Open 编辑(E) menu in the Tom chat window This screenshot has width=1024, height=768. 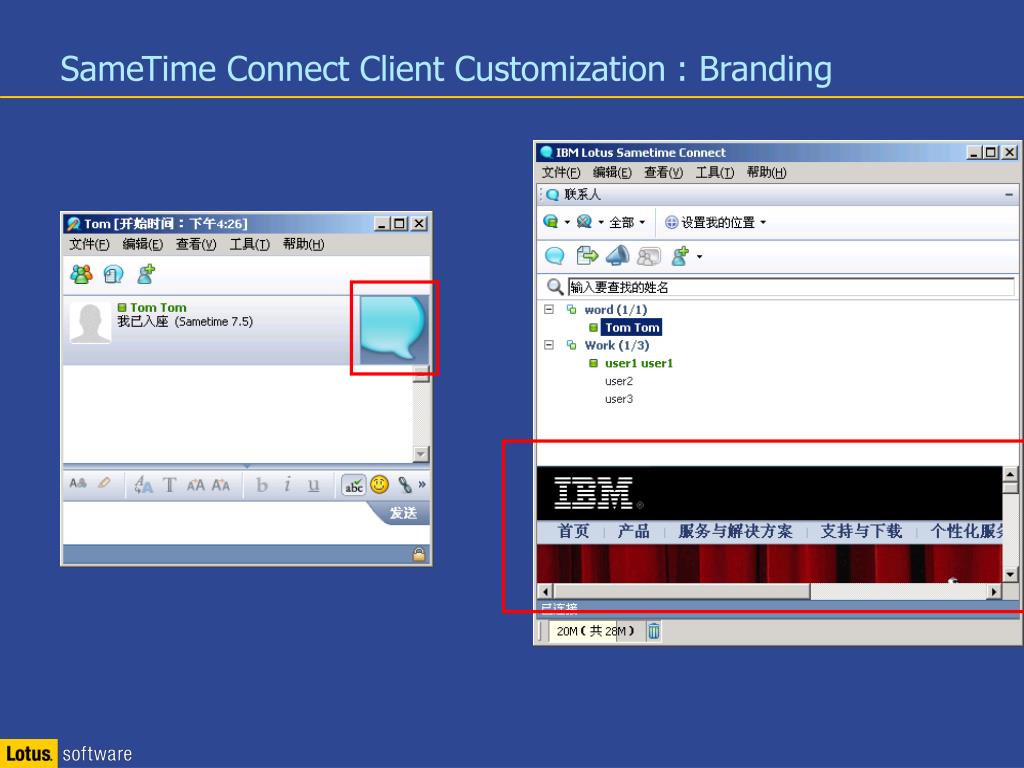(x=142, y=244)
